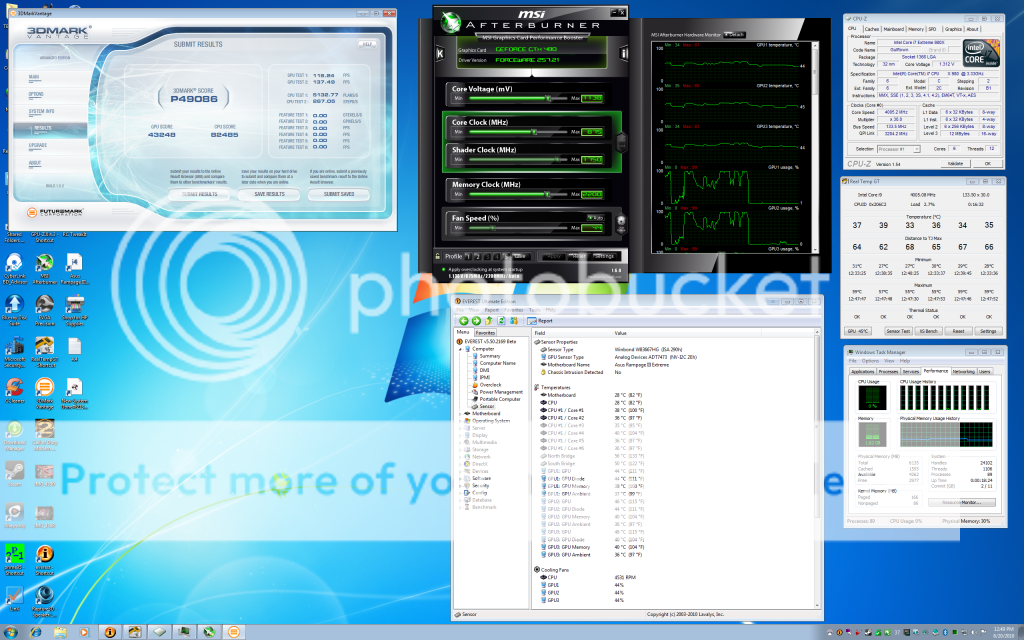Viewport: 1024px width, 640px height.
Task: Open Settings in MSI Afterburner
Action: point(603,257)
